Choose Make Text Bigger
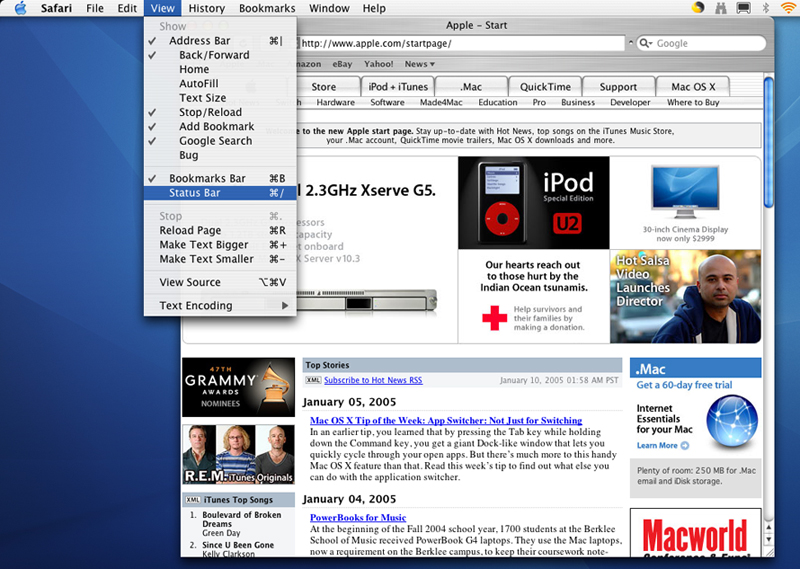 (220, 244)
